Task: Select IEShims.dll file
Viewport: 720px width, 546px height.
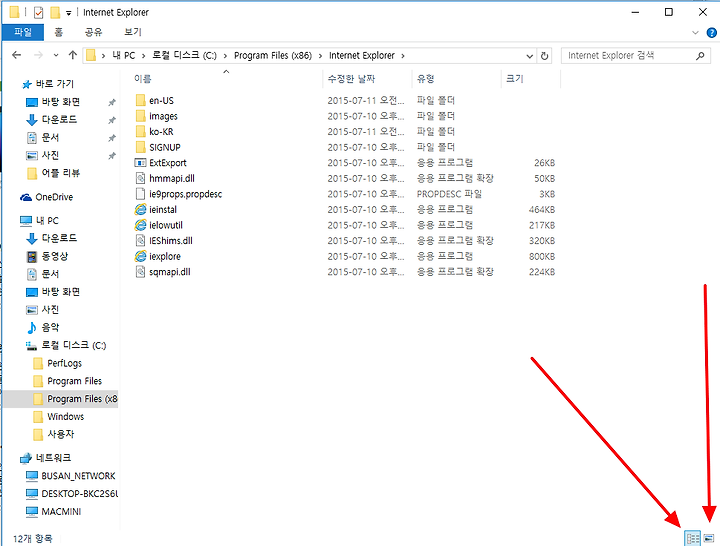Action: pos(171,241)
